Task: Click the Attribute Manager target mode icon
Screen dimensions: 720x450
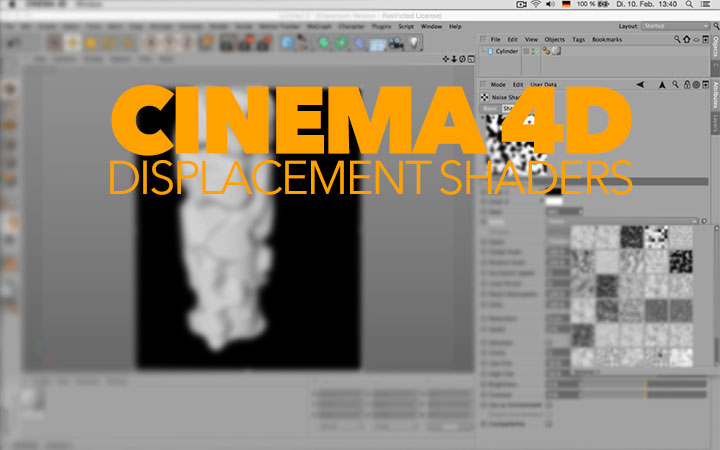Action: tap(696, 84)
